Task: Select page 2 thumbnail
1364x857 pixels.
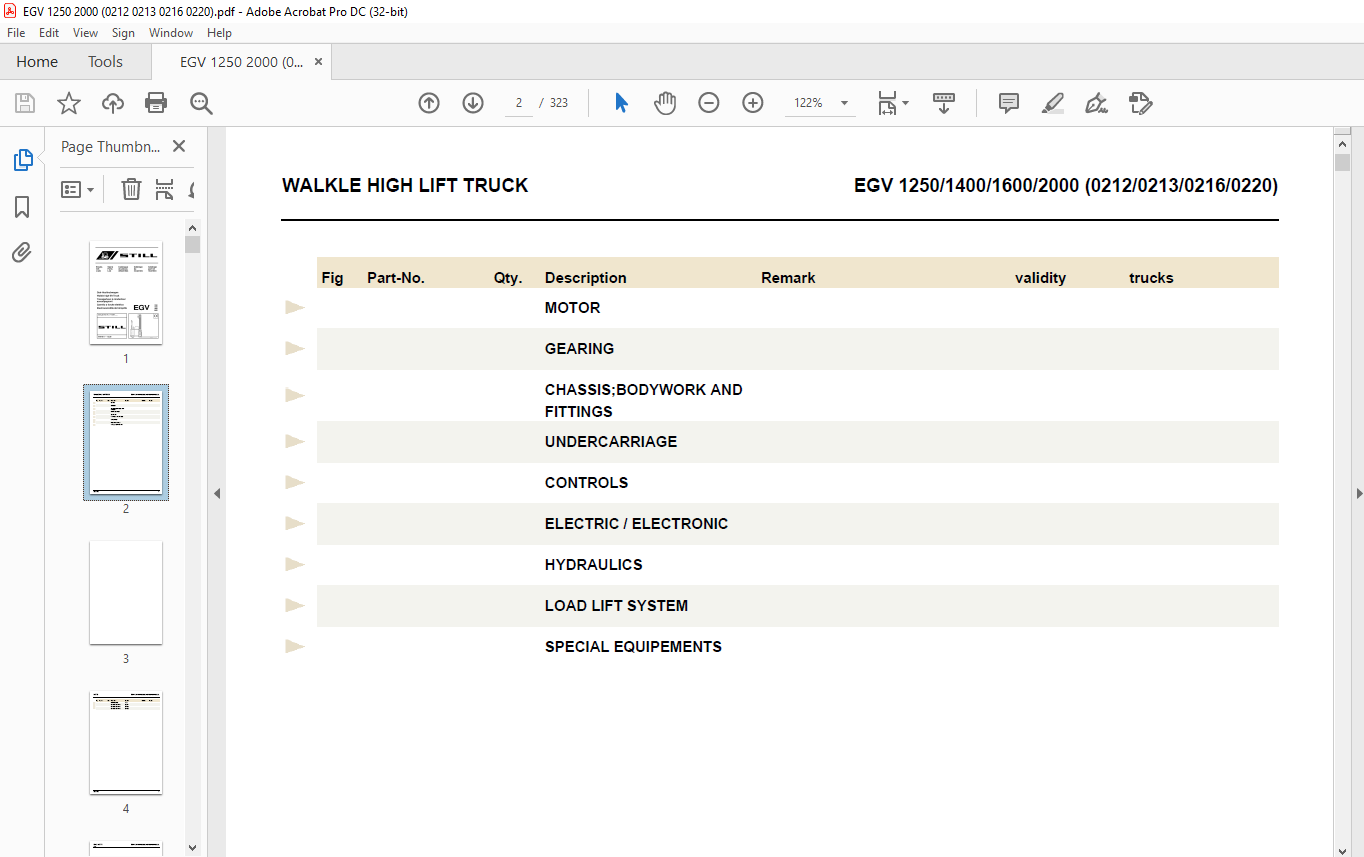Action: pyautogui.click(x=126, y=442)
